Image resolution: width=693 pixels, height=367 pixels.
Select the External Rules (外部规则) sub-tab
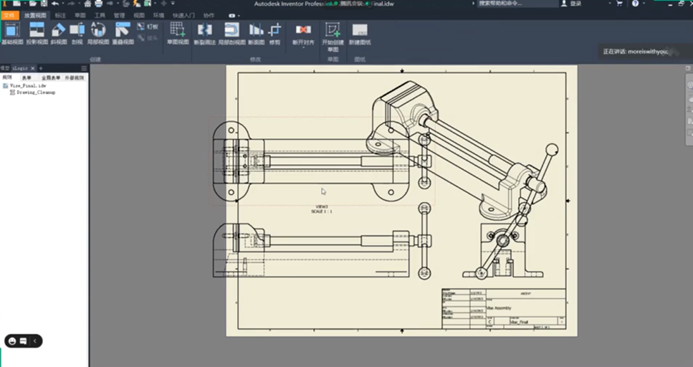pos(74,77)
